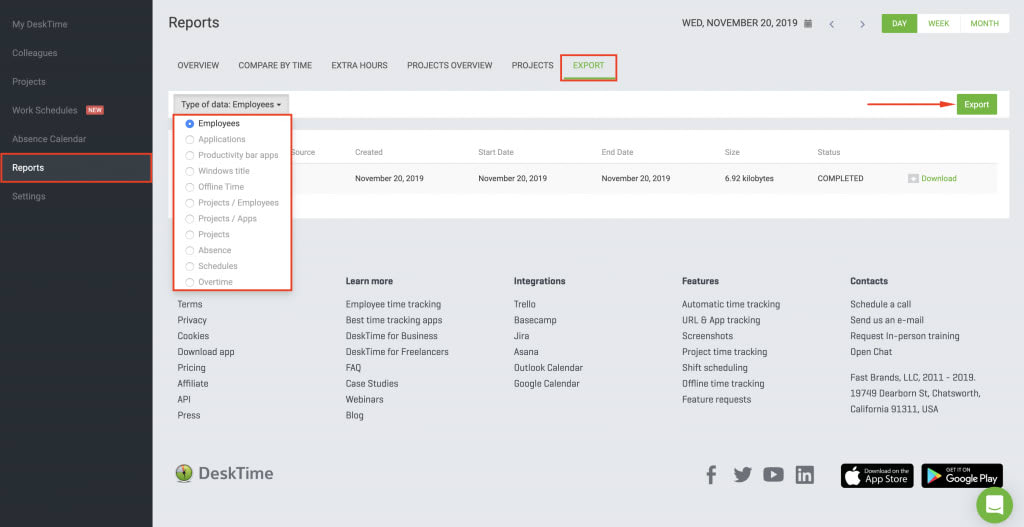The image size is (1024, 527).
Task: Click the green Export button
Action: [976, 104]
